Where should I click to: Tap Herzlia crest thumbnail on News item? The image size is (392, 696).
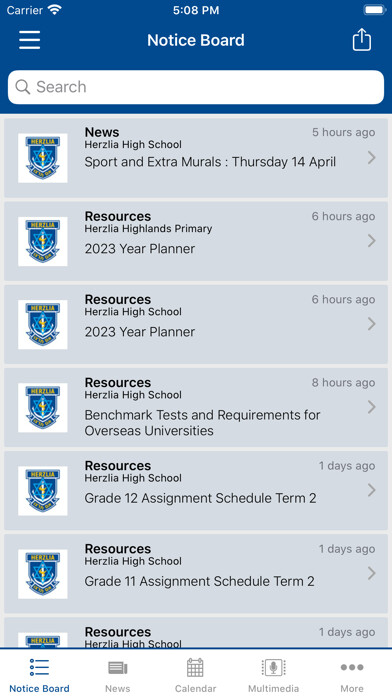pyautogui.click(x=43, y=158)
